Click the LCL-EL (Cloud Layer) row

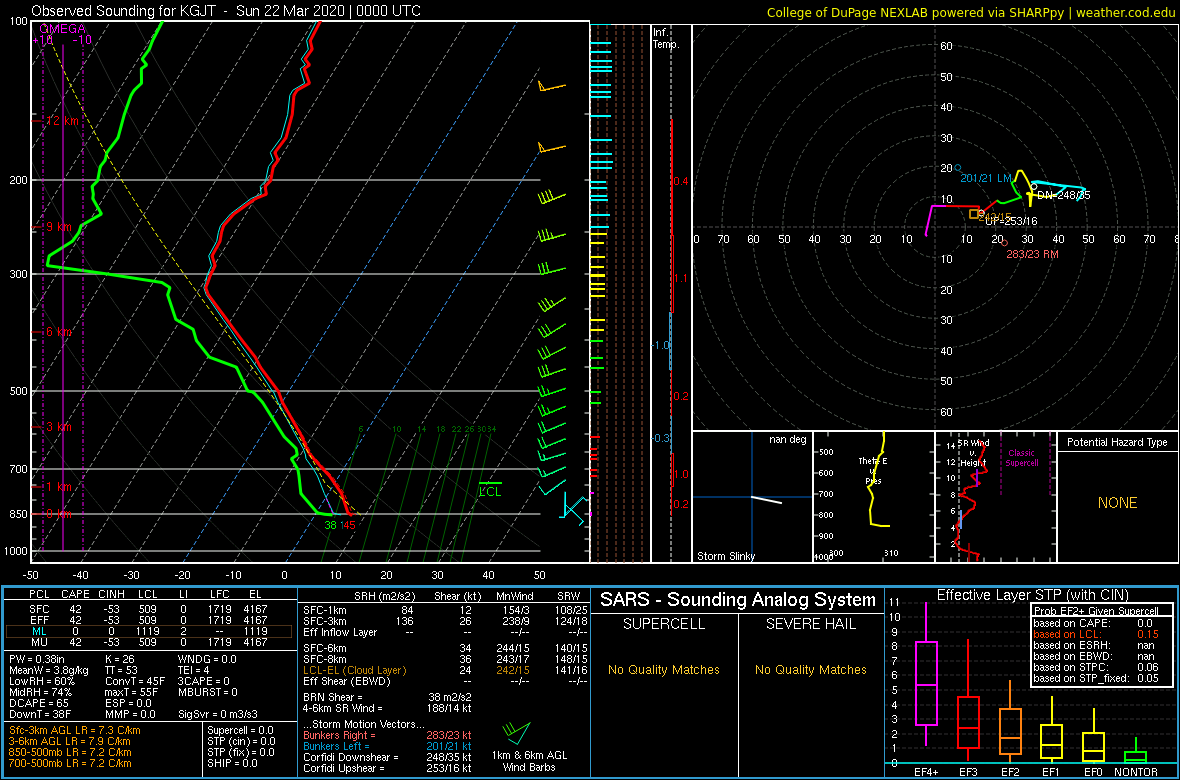click(446, 670)
